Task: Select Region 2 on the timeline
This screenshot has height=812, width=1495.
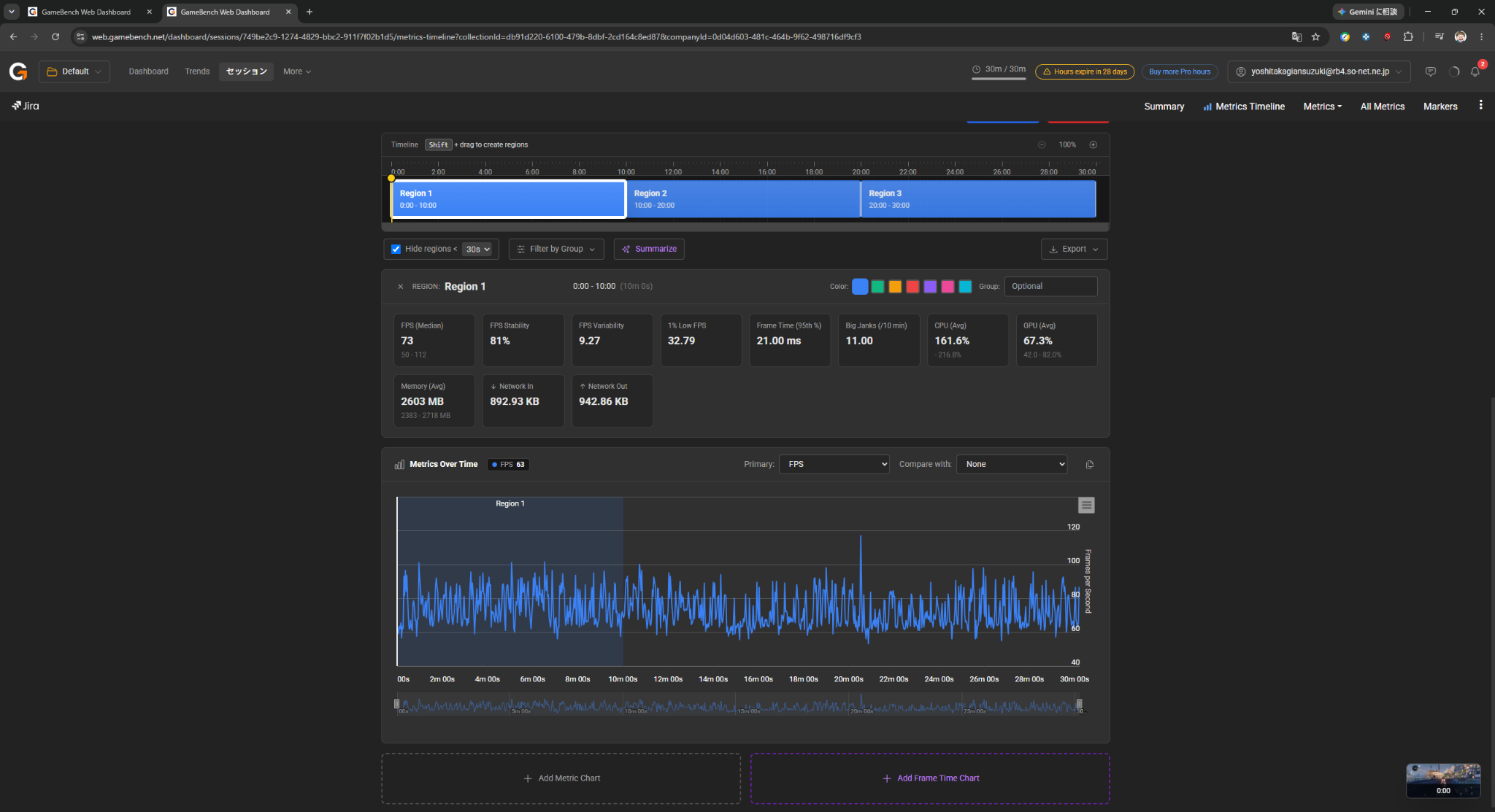Action: (x=744, y=199)
